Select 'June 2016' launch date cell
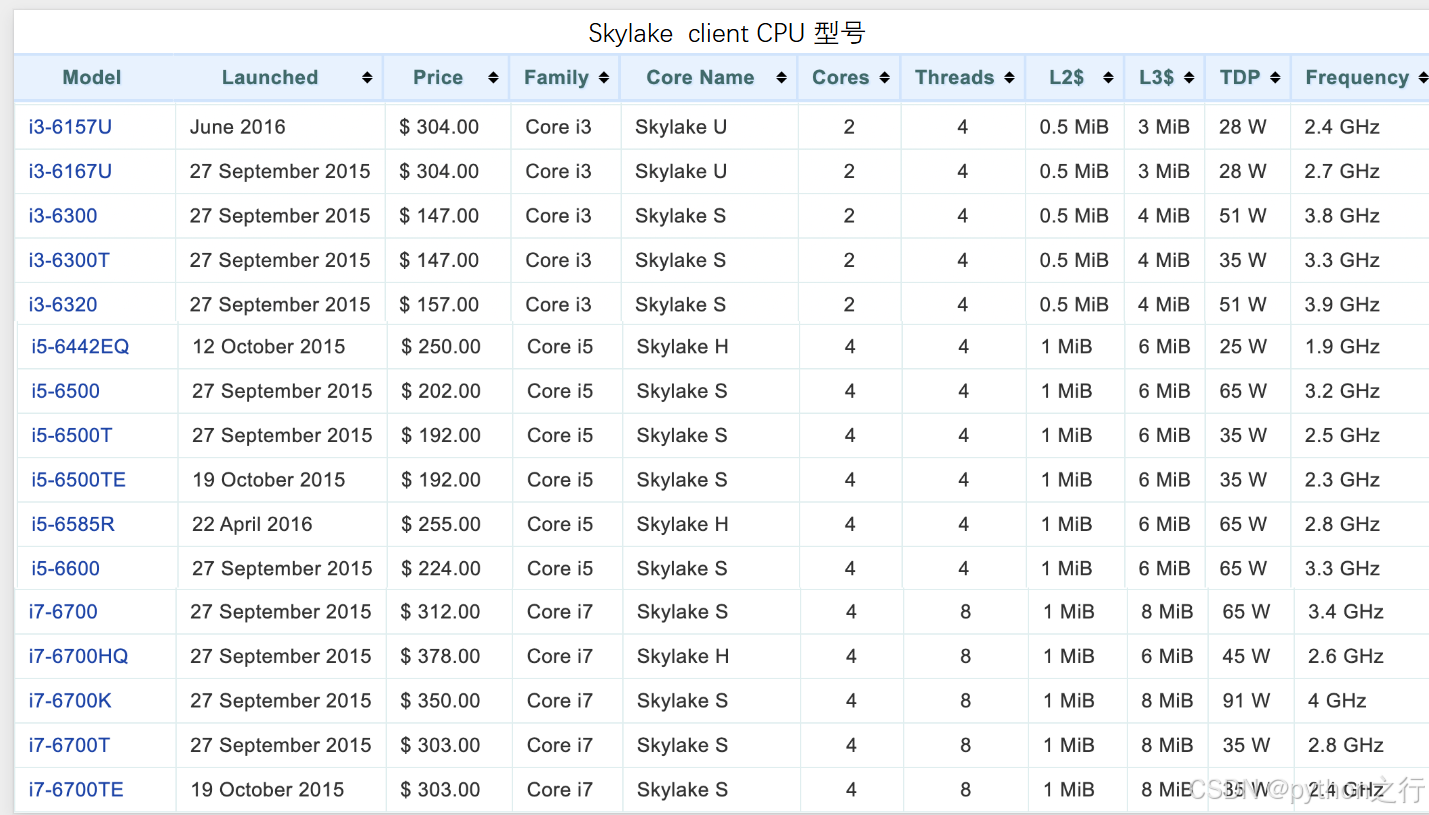This screenshot has width=1429, height=815. tap(238, 127)
